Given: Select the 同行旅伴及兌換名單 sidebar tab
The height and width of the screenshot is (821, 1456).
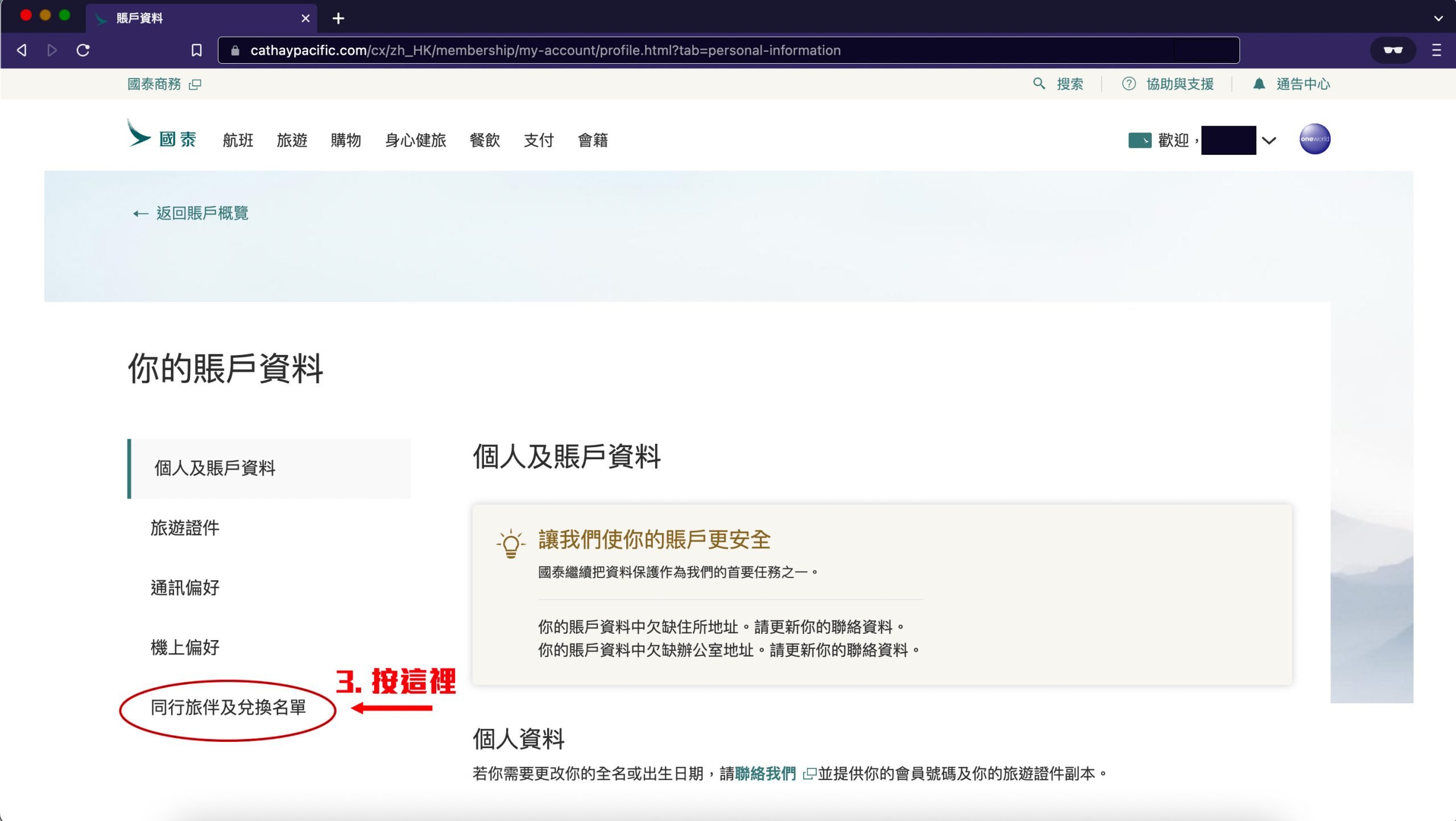Looking at the screenshot, I should [x=228, y=707].
